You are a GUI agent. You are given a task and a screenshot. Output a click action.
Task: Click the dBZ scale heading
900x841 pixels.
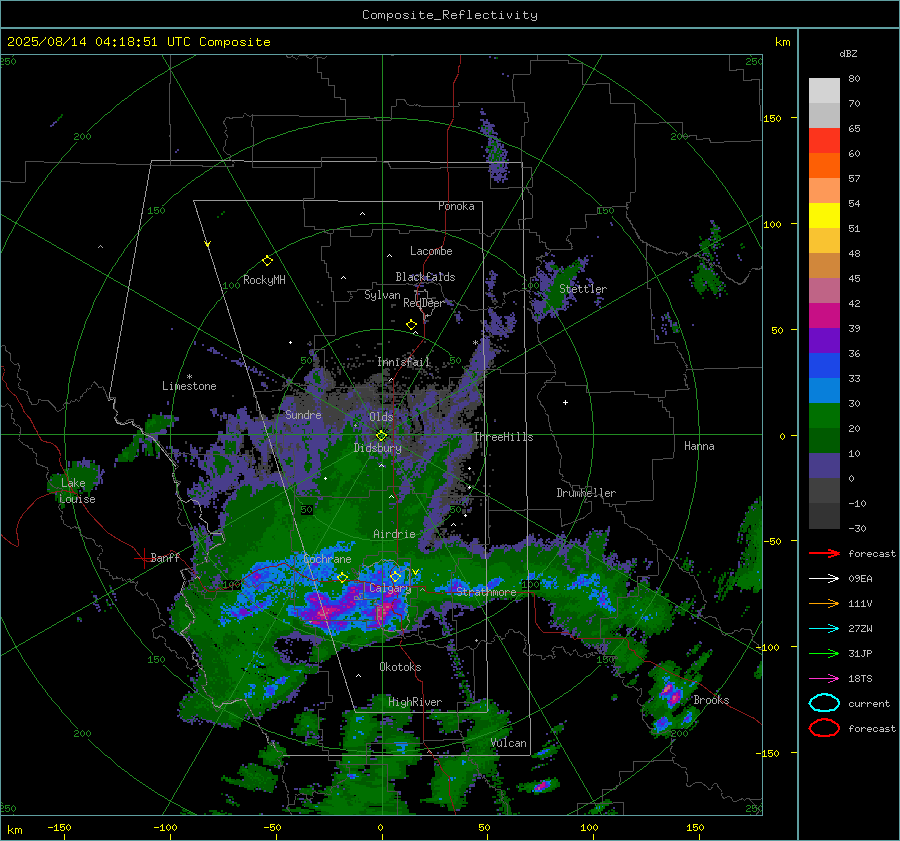click(x=848, y=53)
